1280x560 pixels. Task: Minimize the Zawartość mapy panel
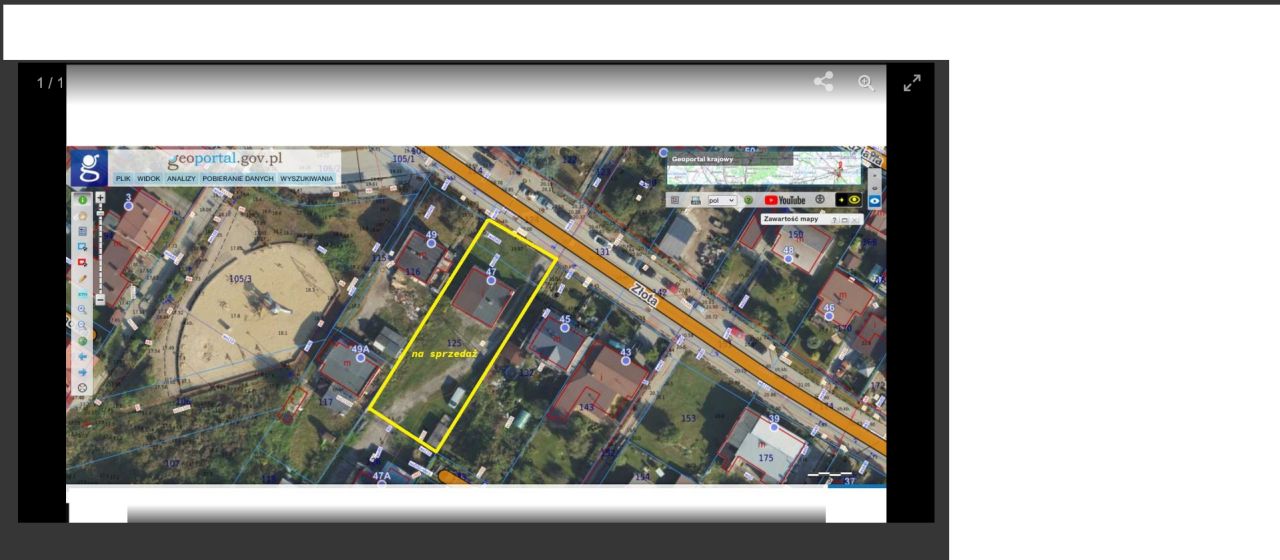click(844, 220)
